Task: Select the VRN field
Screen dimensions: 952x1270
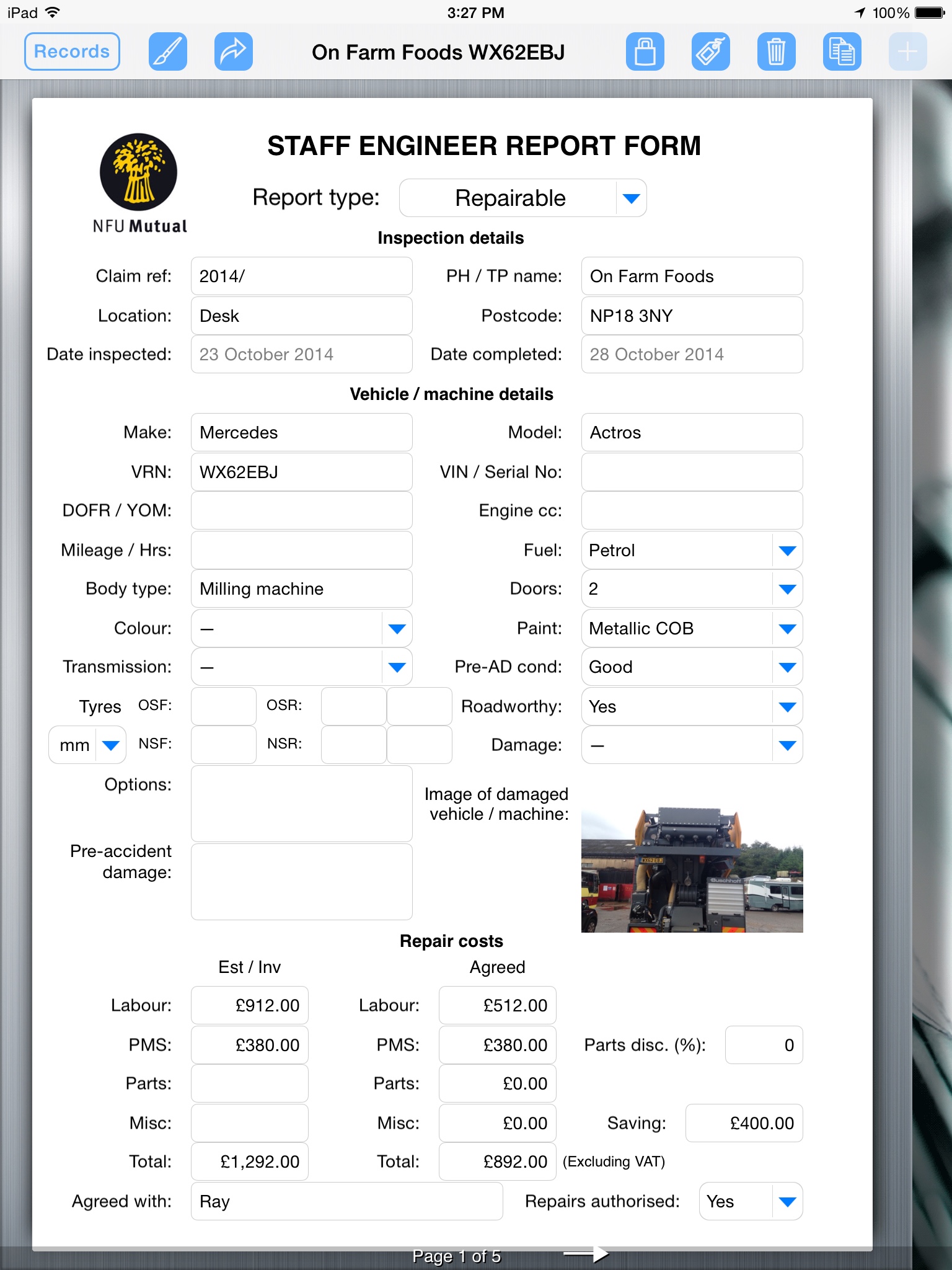Action: 302,472
